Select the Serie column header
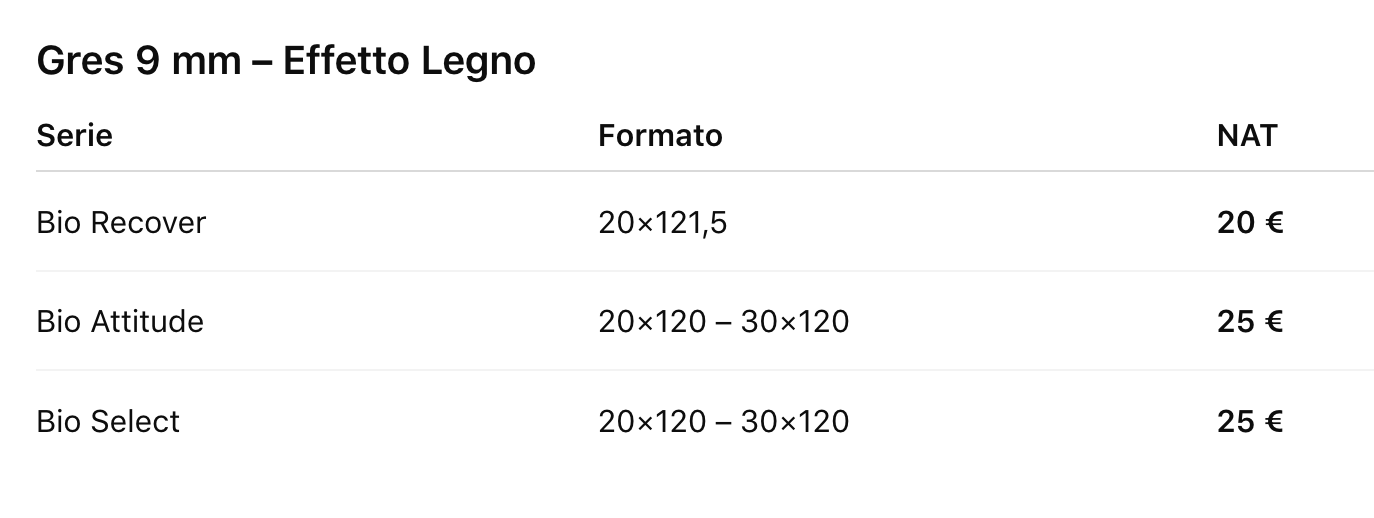Image resolution: width=1374 pixels, height=518 pixels. coord(74,135)
